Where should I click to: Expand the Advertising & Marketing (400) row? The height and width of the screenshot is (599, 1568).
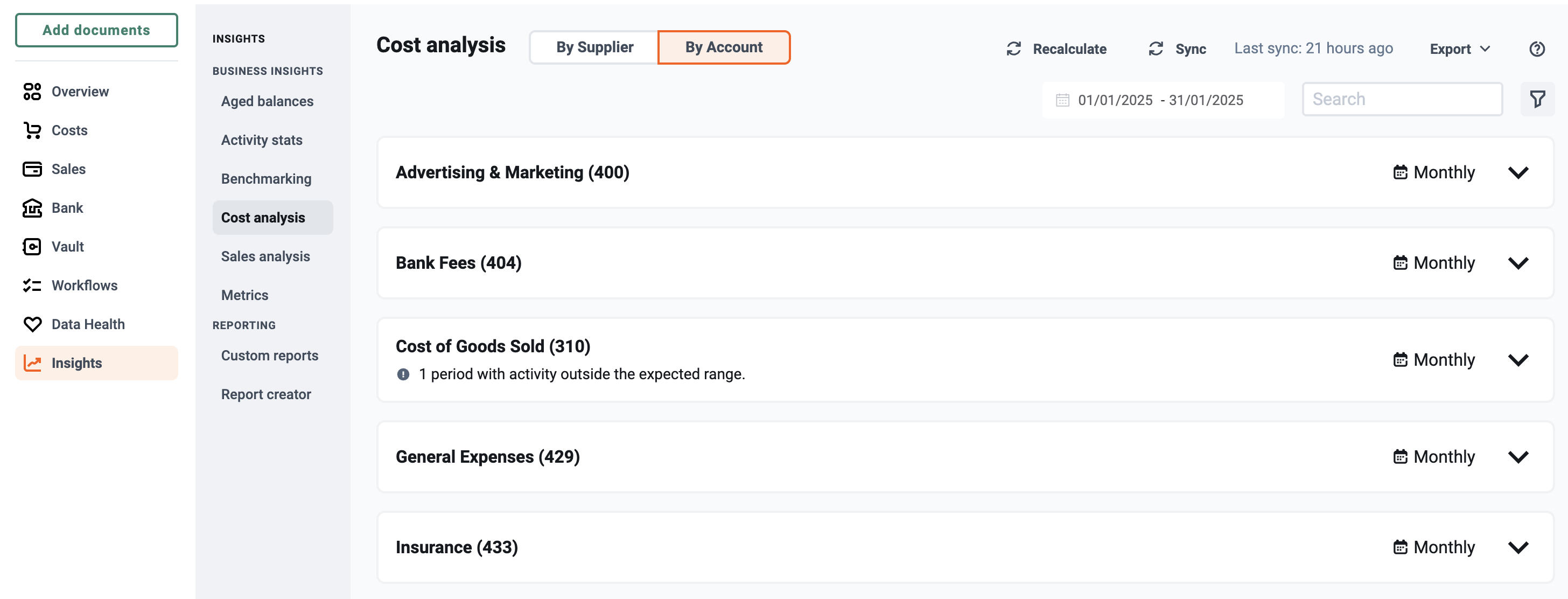[1518, 173]
